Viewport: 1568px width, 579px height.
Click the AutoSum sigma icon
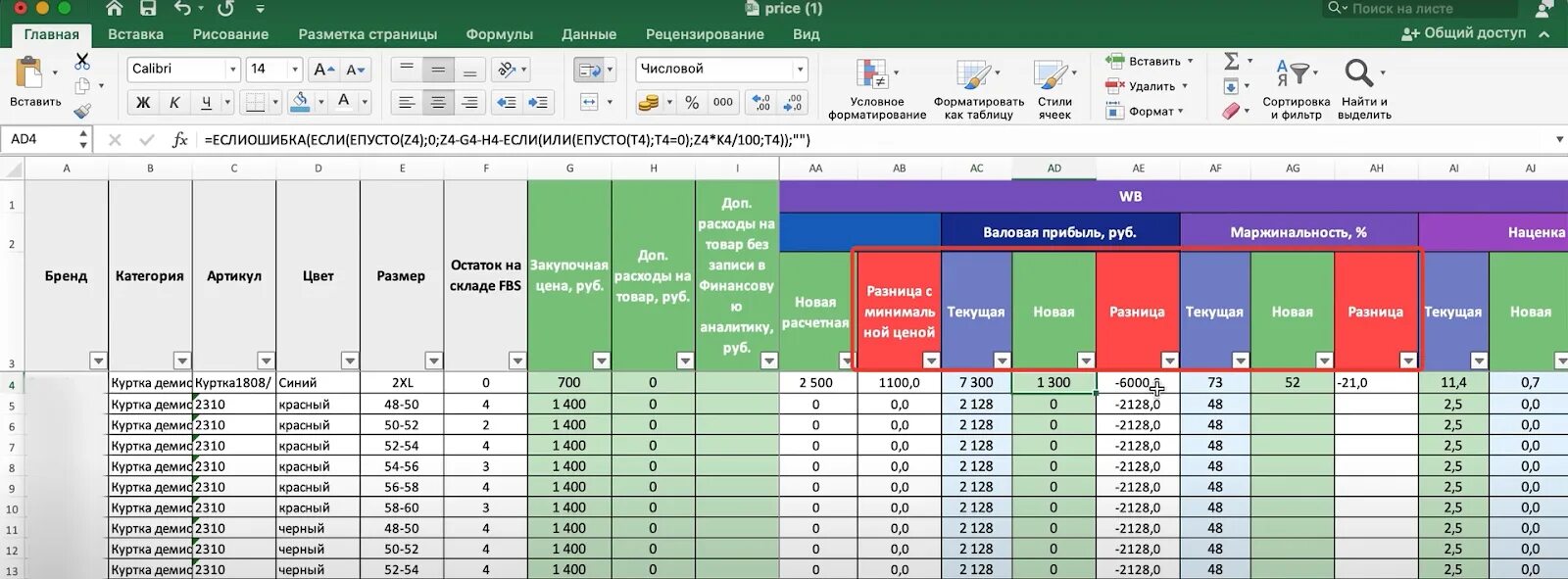tap(1232, 61)
